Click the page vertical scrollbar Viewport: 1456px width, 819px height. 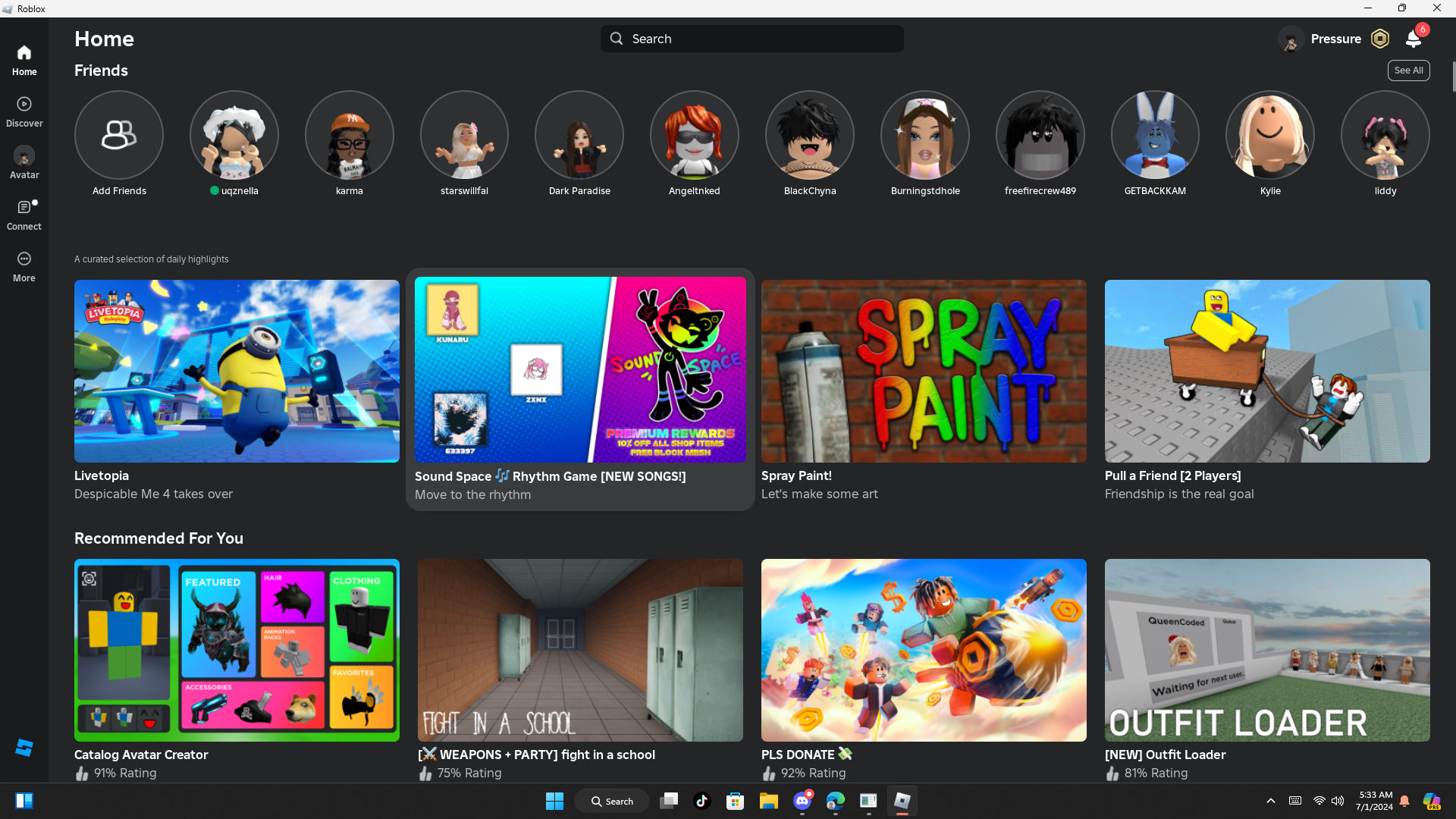click(x=1453, y=76)
